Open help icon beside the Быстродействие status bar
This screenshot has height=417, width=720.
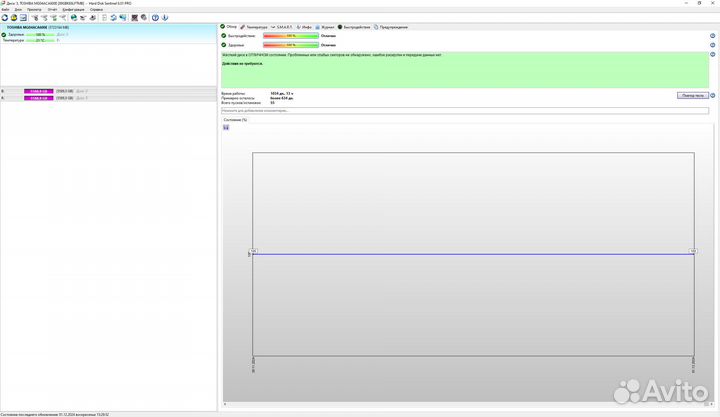(x=712, y=35)
